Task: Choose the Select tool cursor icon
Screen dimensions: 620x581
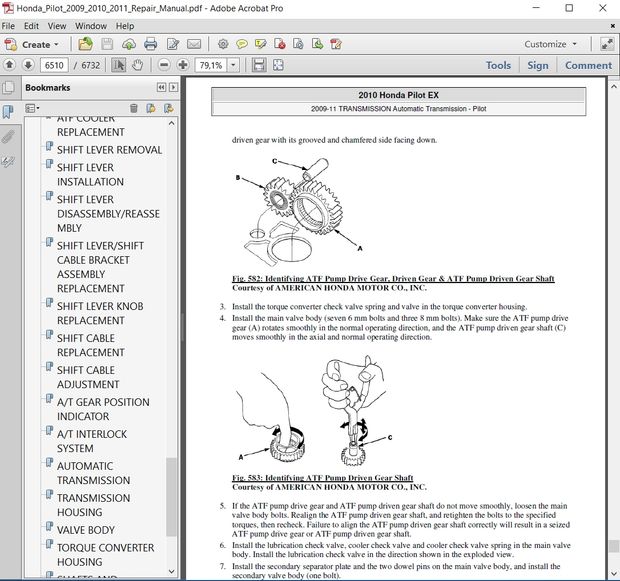Action: coord(119,65)
